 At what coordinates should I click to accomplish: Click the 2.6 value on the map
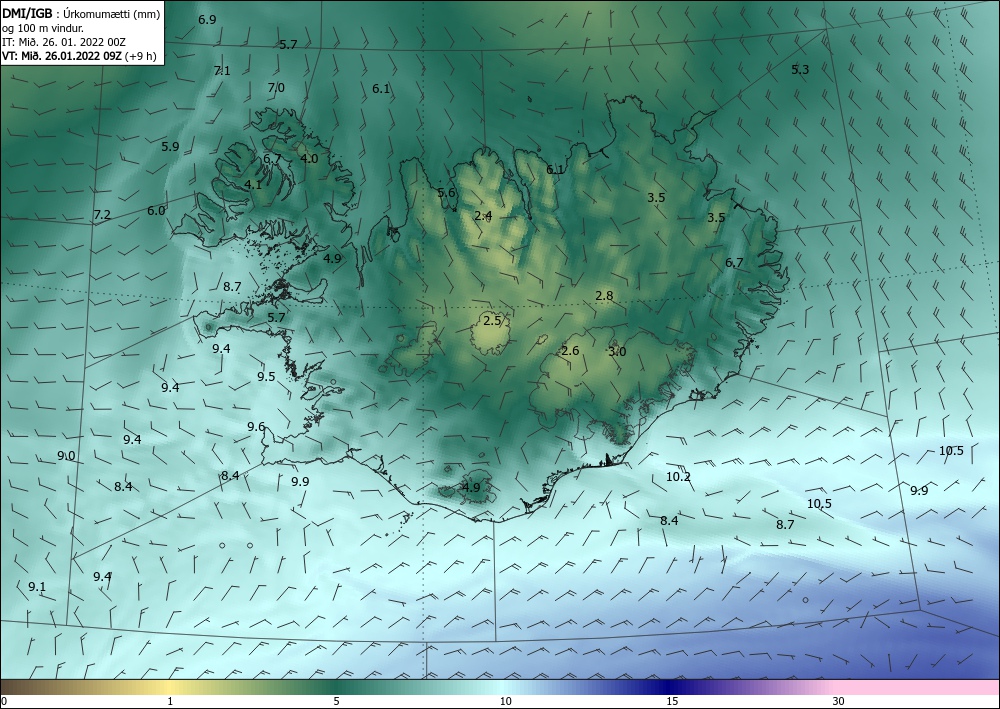(570, 351)
